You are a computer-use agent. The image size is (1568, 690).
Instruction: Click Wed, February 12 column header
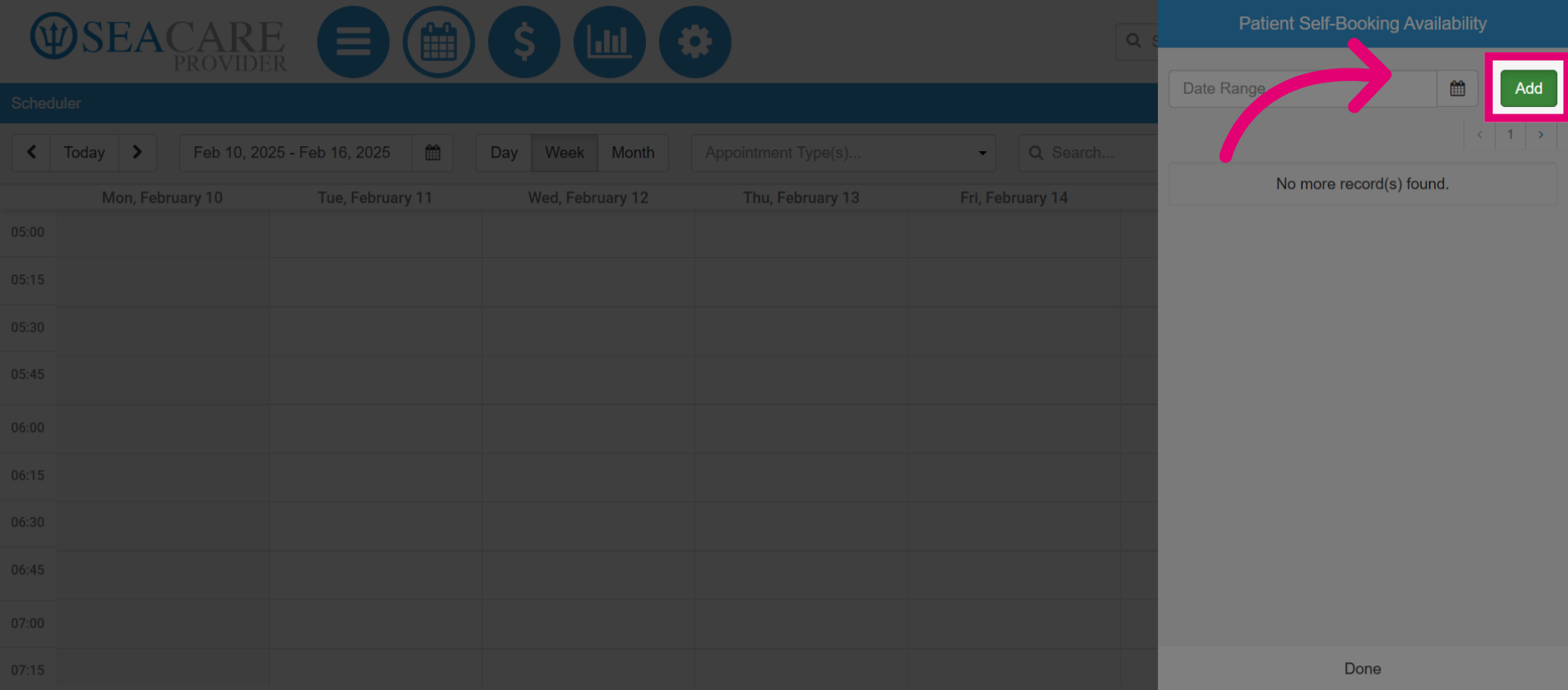click(x=588, y=198)
